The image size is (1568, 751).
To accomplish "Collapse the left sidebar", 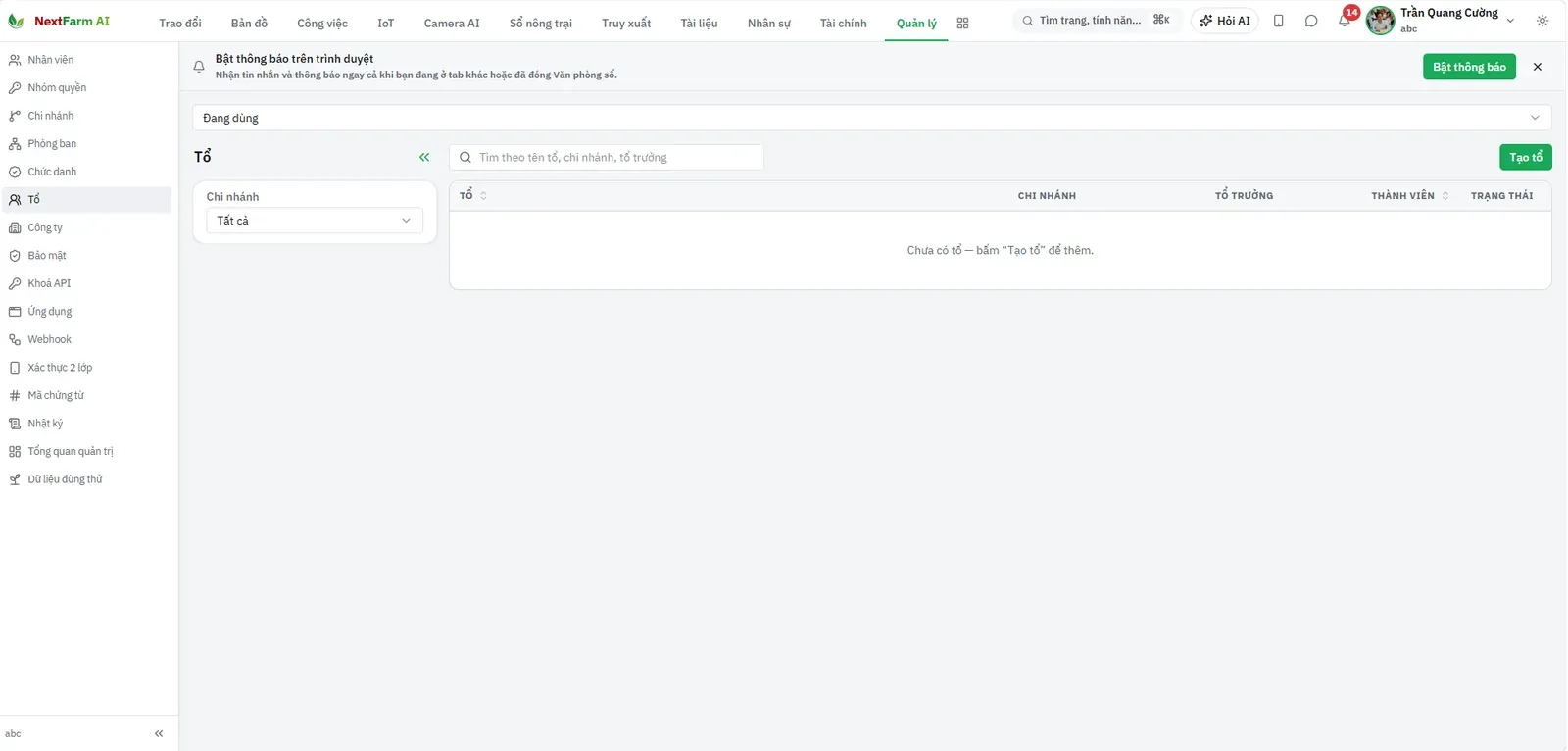I will (159, 733).
